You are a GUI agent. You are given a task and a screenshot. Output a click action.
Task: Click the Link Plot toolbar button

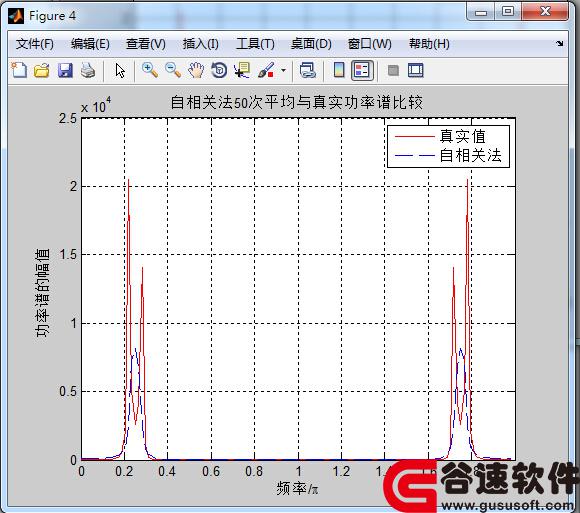pos(307,70)
